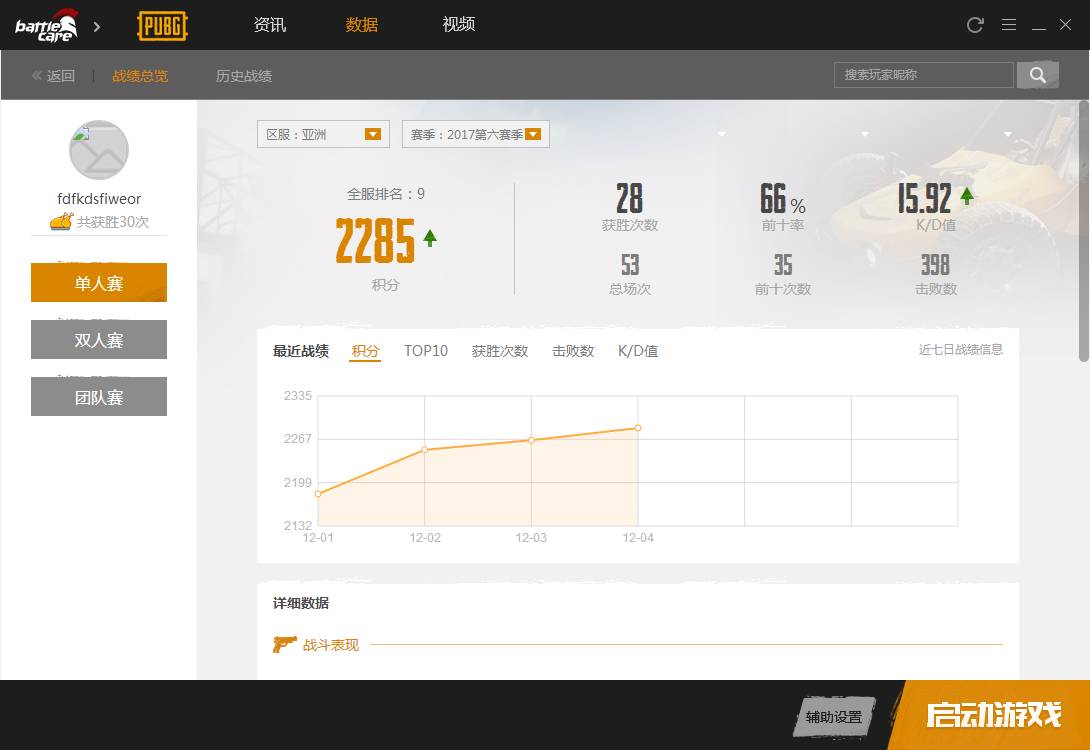Image resolution: width=1090 pixels, height=750 pixels.
Task: Click the PUBG logo in top bar
Action: [x=160, y=25]
